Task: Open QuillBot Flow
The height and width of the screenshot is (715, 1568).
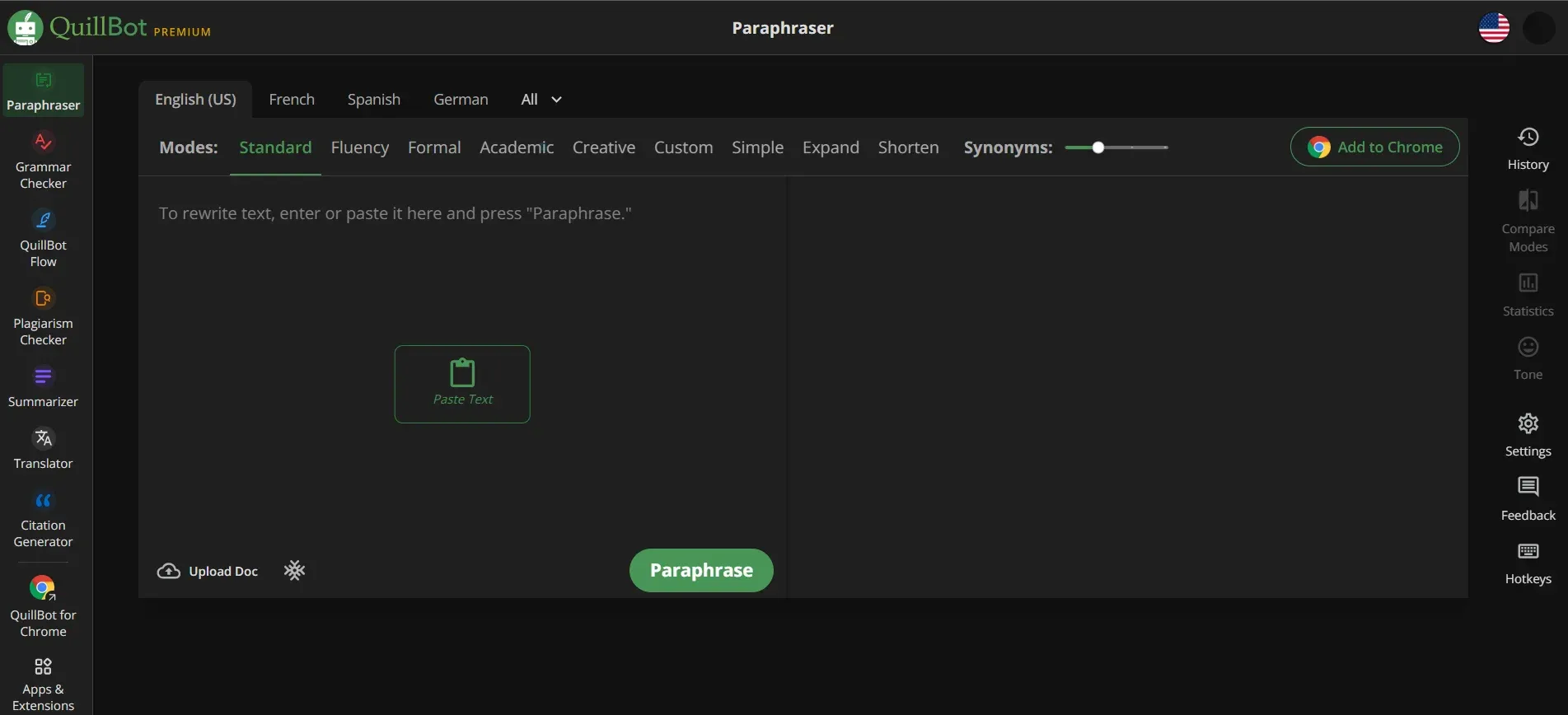Action: point(43,239)
